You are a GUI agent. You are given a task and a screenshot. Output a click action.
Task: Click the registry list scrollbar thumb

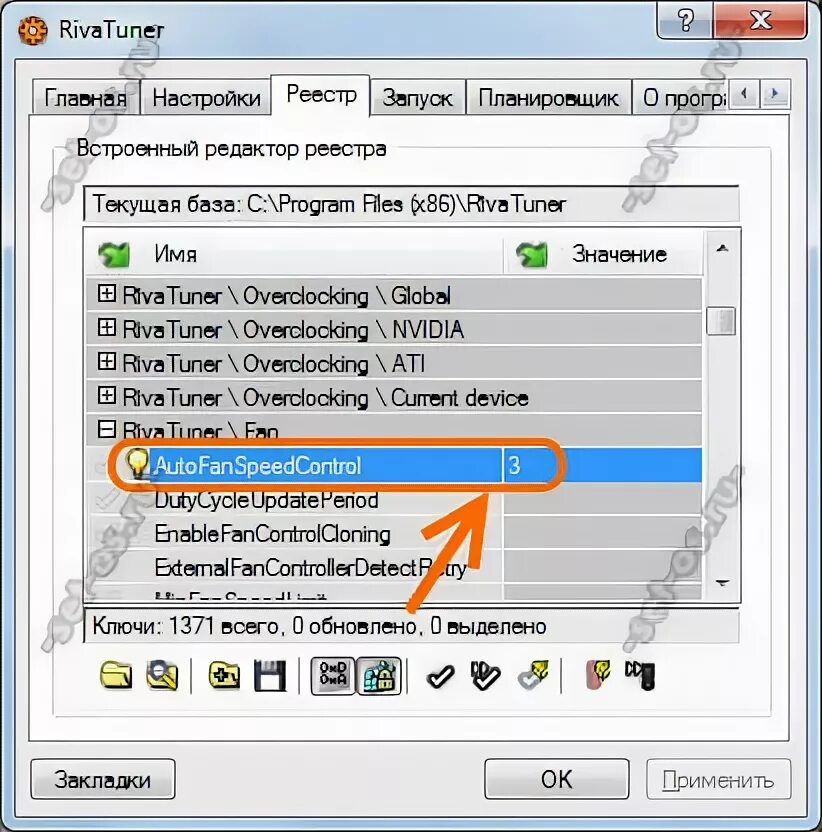721,320
